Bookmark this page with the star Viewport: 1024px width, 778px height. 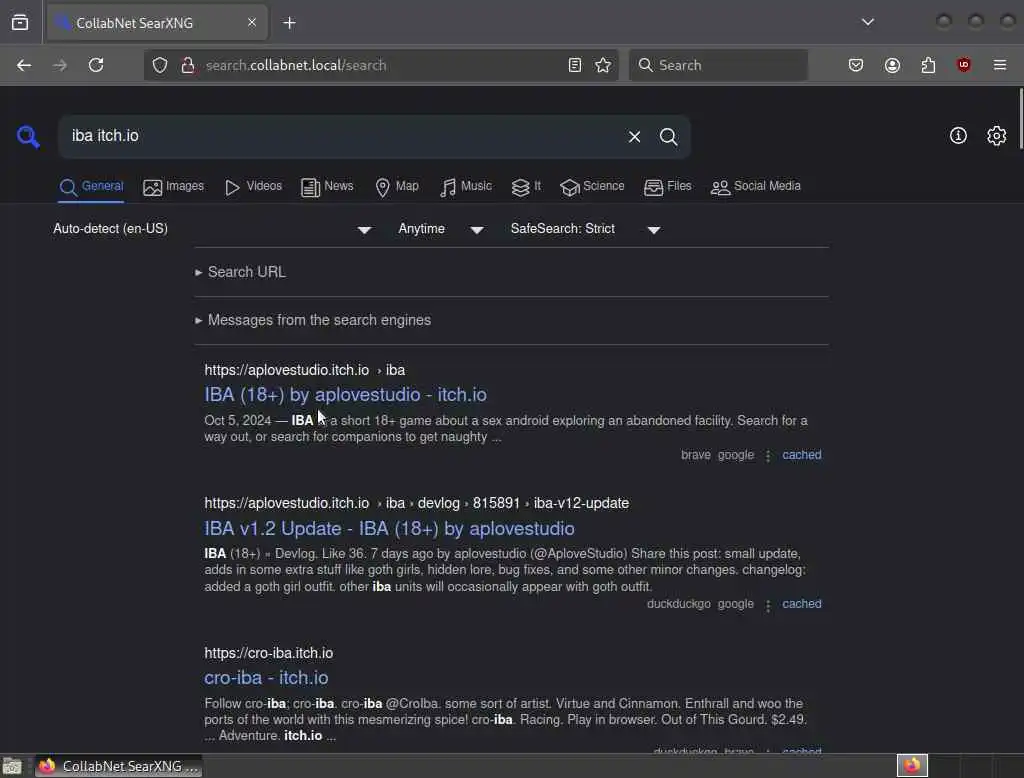click(603, 65)
